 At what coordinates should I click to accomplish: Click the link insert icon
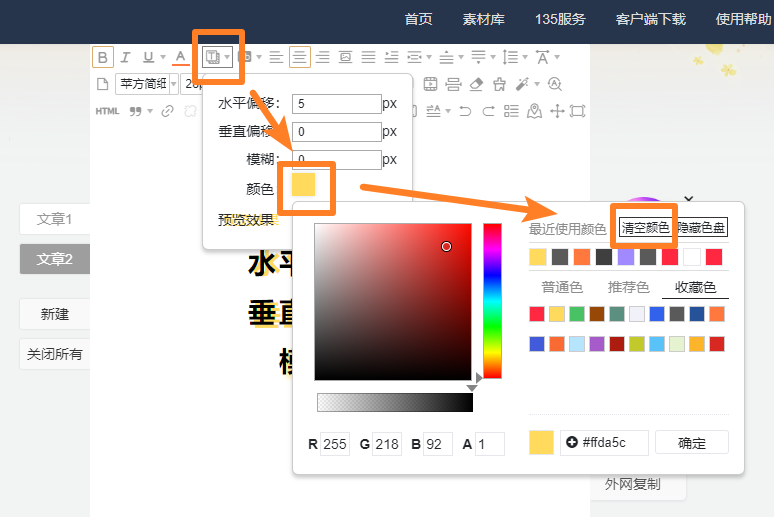tap(167, 111)
